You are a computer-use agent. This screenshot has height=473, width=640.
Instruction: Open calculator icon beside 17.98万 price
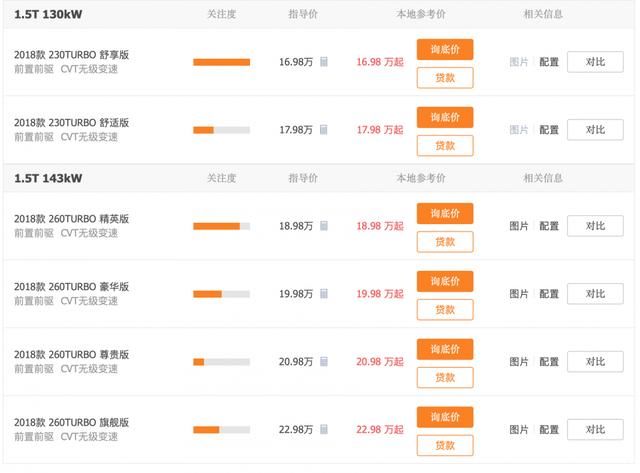(x=324, y=129)
